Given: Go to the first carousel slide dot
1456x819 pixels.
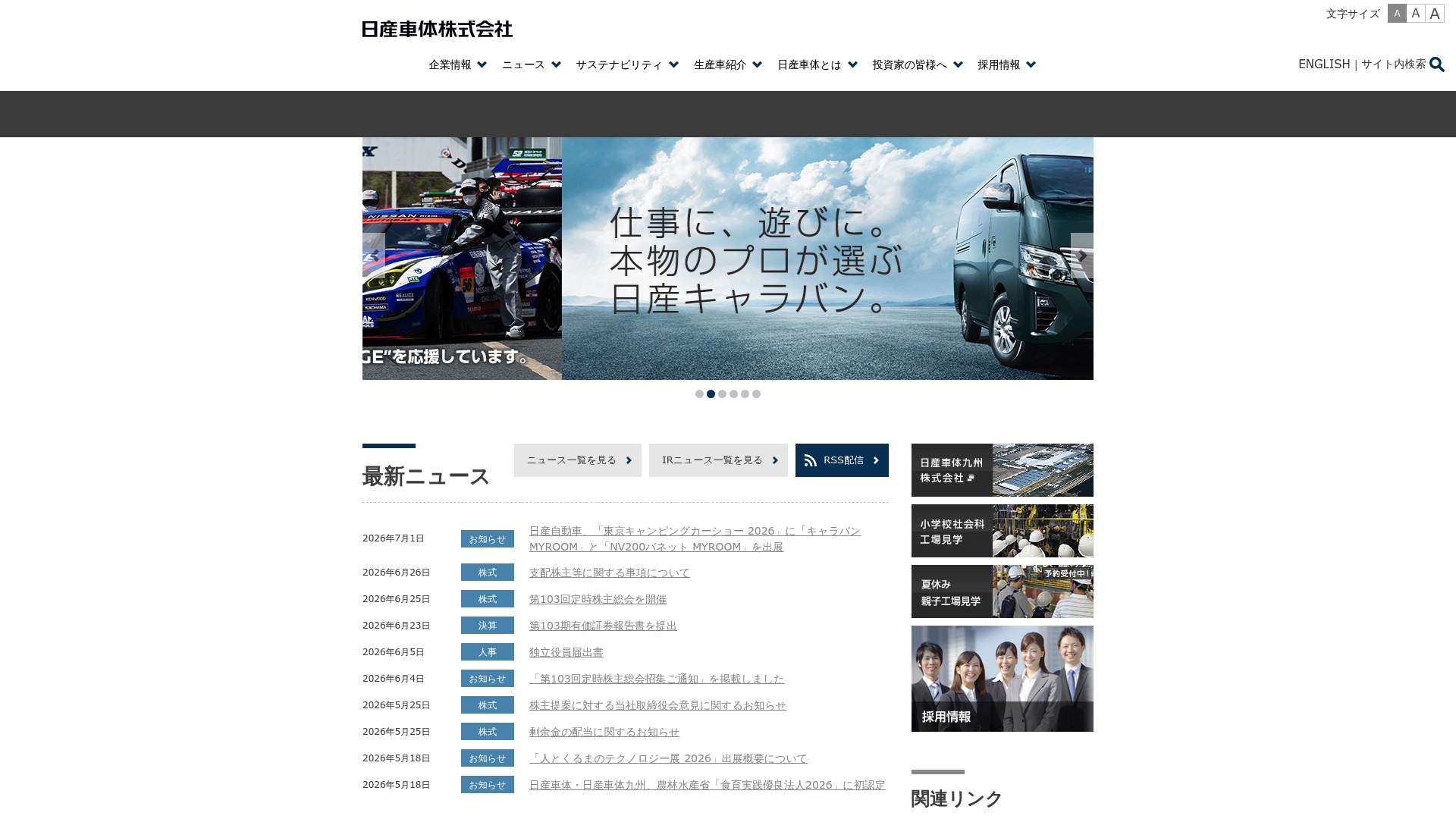Looking at the screenshot, I should 699,394.
